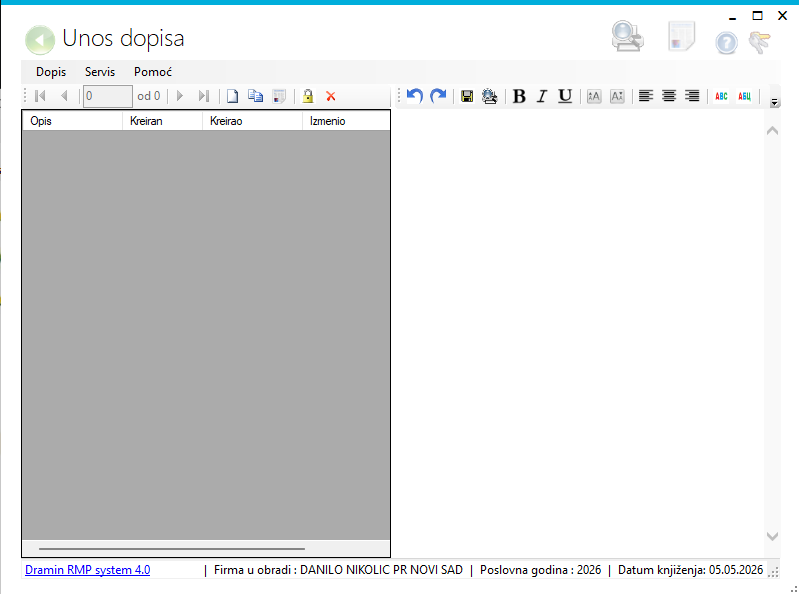Viewport: 799px width, 594px height.
Task: Click the Latin ABC conversion icon
Action: pyautogui.click(x=721, y=96)
